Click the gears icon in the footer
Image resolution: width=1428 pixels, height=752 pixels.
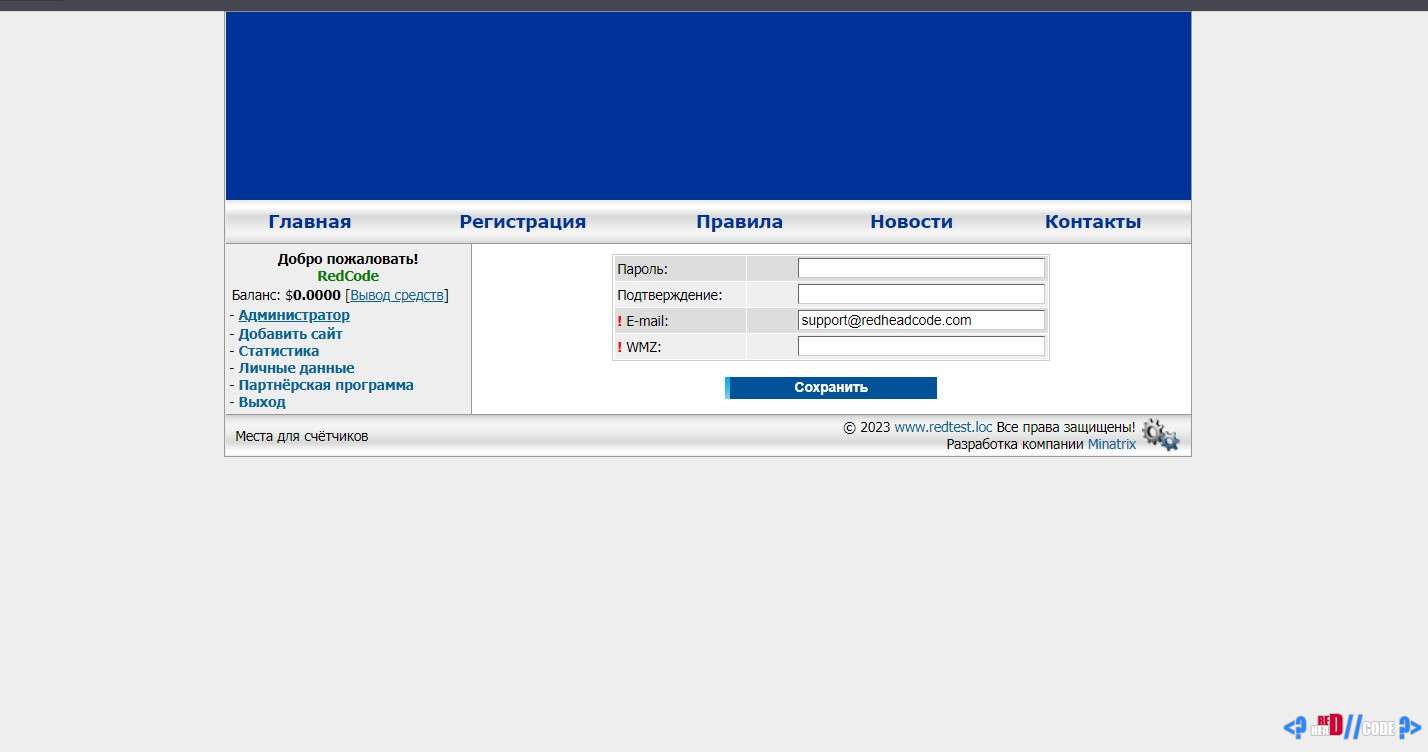click(x=1161, y=435)
